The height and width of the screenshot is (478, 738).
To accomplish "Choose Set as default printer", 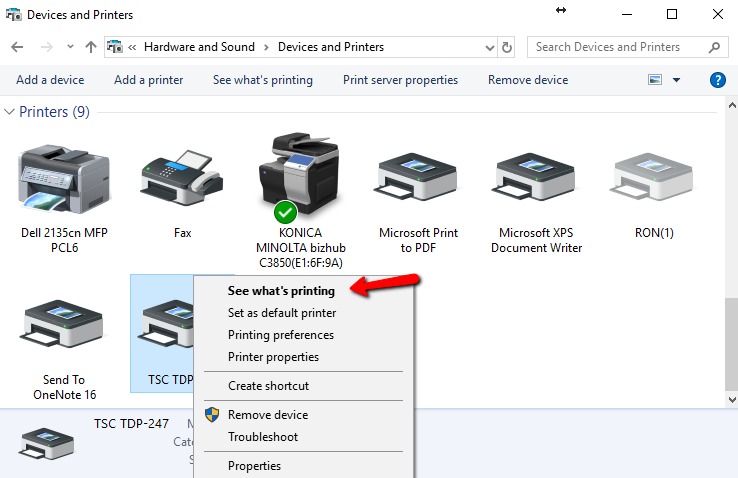I will click(x=281, y=313).
